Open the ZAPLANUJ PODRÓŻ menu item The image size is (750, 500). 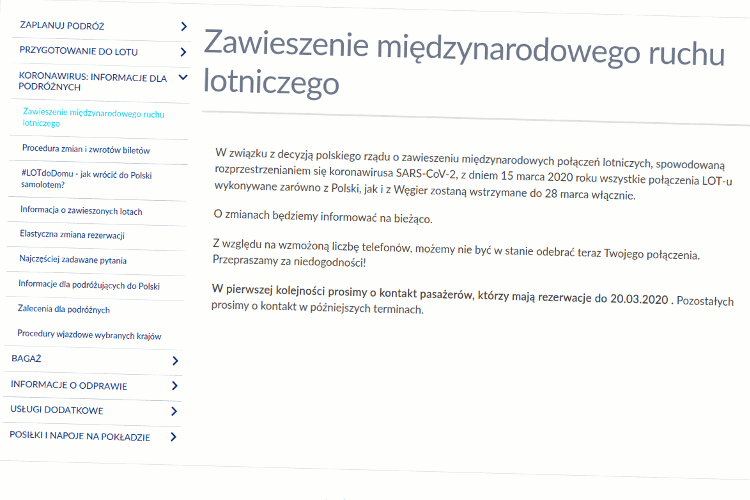point(62,25)
